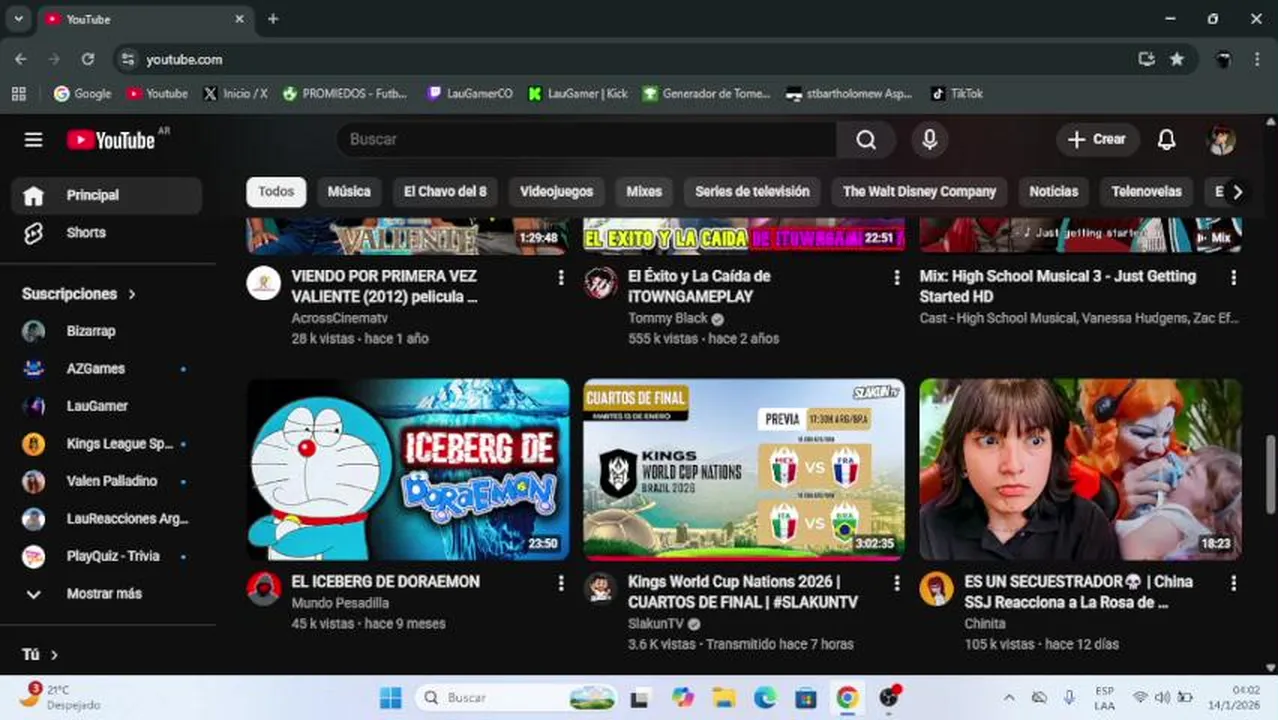The height and width of the screenshot is (720, 1278).
Task: Expand Mostrar más in subscriptions
Action: 107,594
